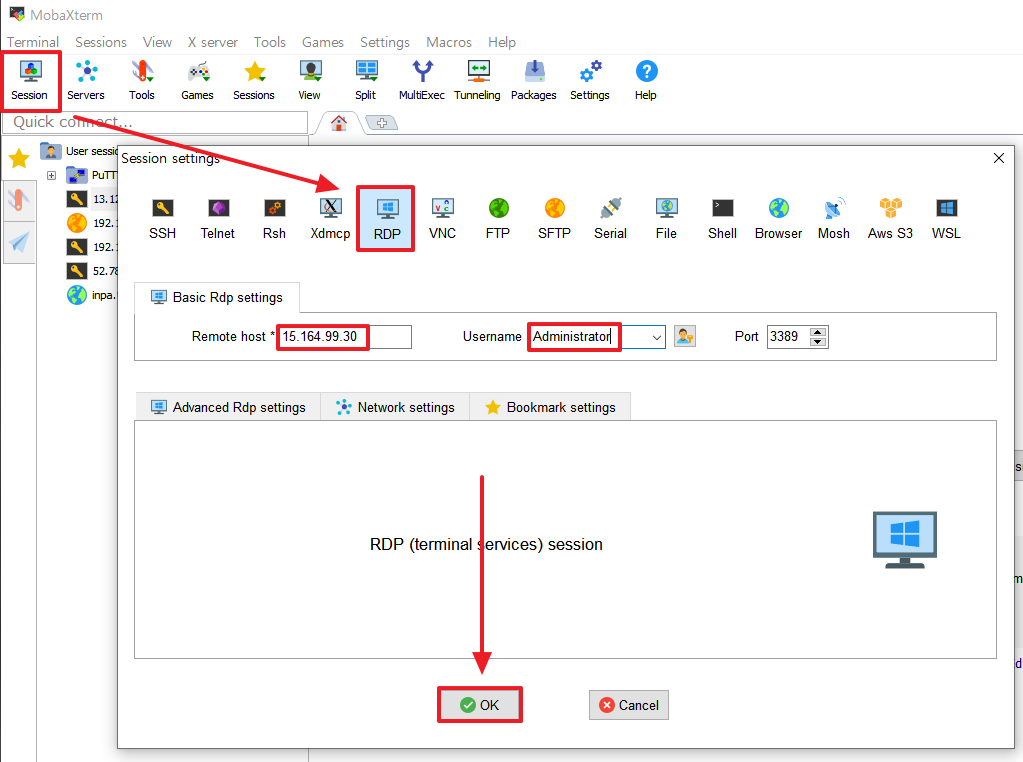This screenshot has height=762, width=1023.
Task: Click the Quick connect search box
Action: [155, 122]
